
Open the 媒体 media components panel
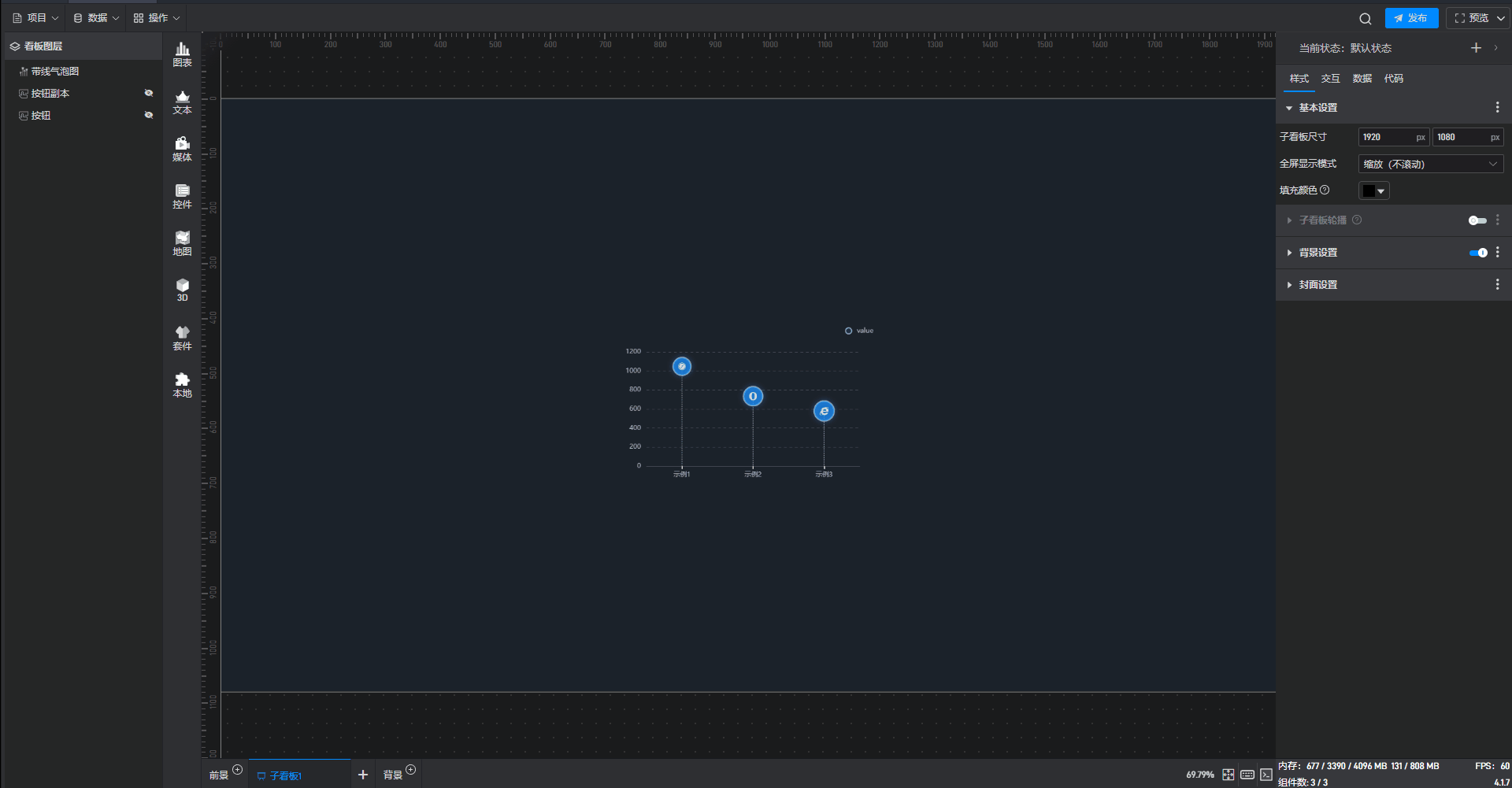tap(182, 149)
